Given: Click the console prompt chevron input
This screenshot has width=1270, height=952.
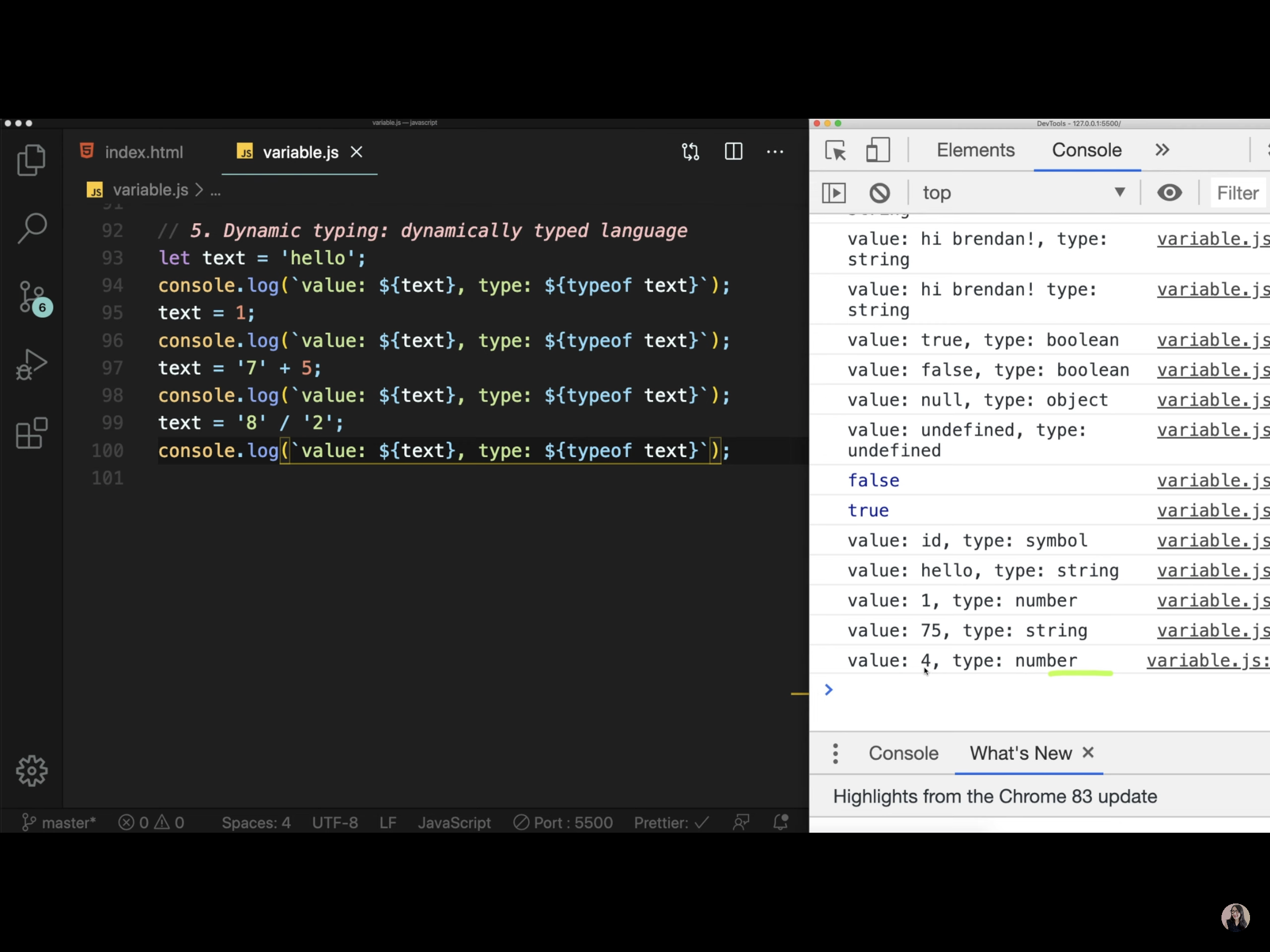Looking at the screenshot, I should (x=828, y=690).
